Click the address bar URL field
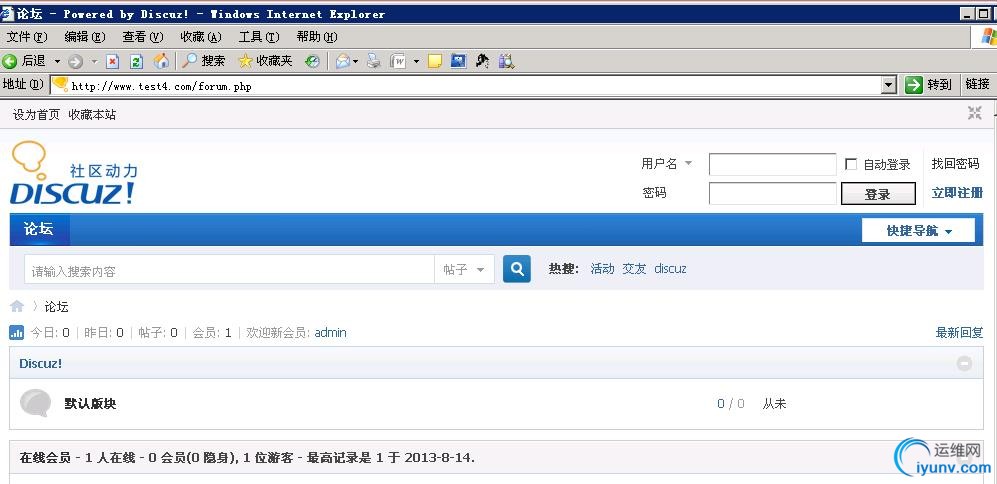997x484 pixels. (x=466, y=85)
